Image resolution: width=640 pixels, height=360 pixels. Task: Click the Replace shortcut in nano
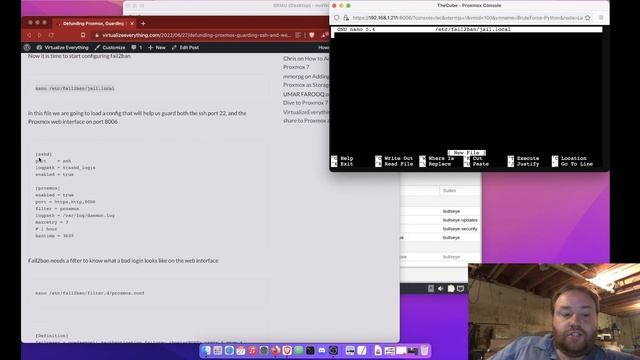pos(436,164)
